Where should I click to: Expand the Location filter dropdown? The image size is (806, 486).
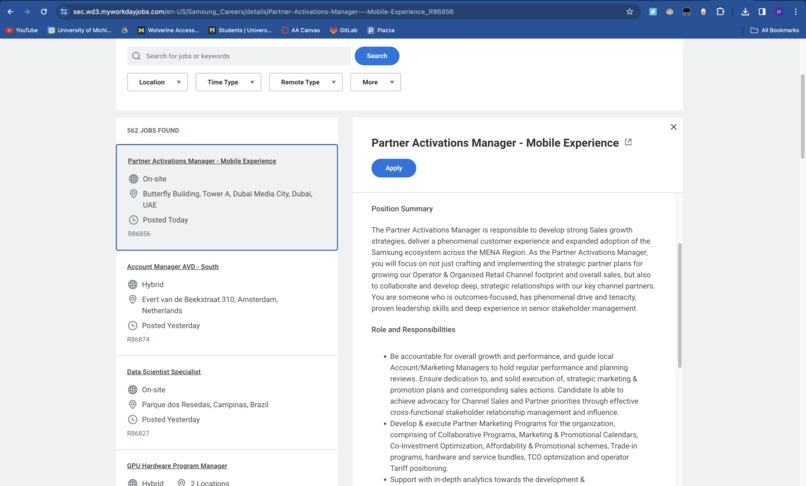click(x=157, y=82)
